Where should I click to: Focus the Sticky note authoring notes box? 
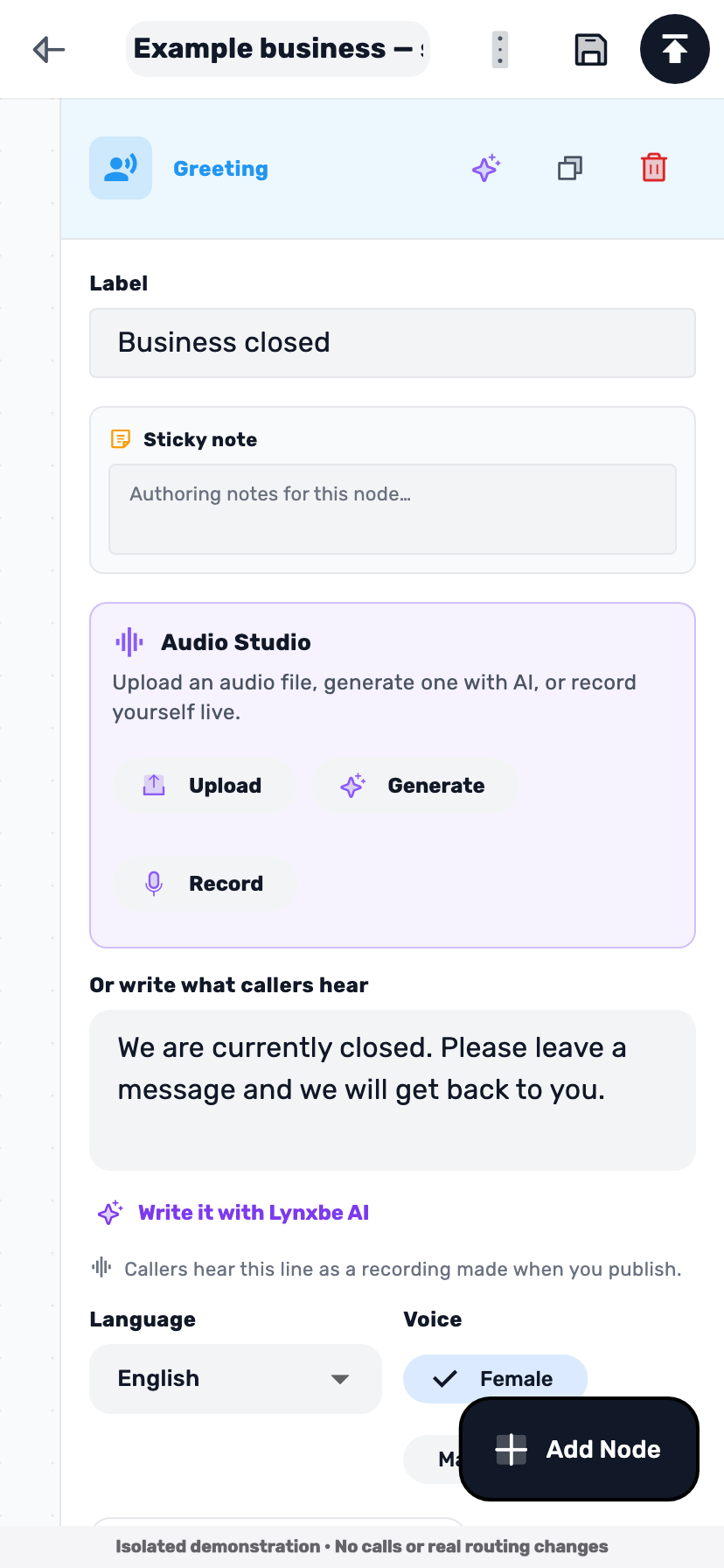point(393,509)
